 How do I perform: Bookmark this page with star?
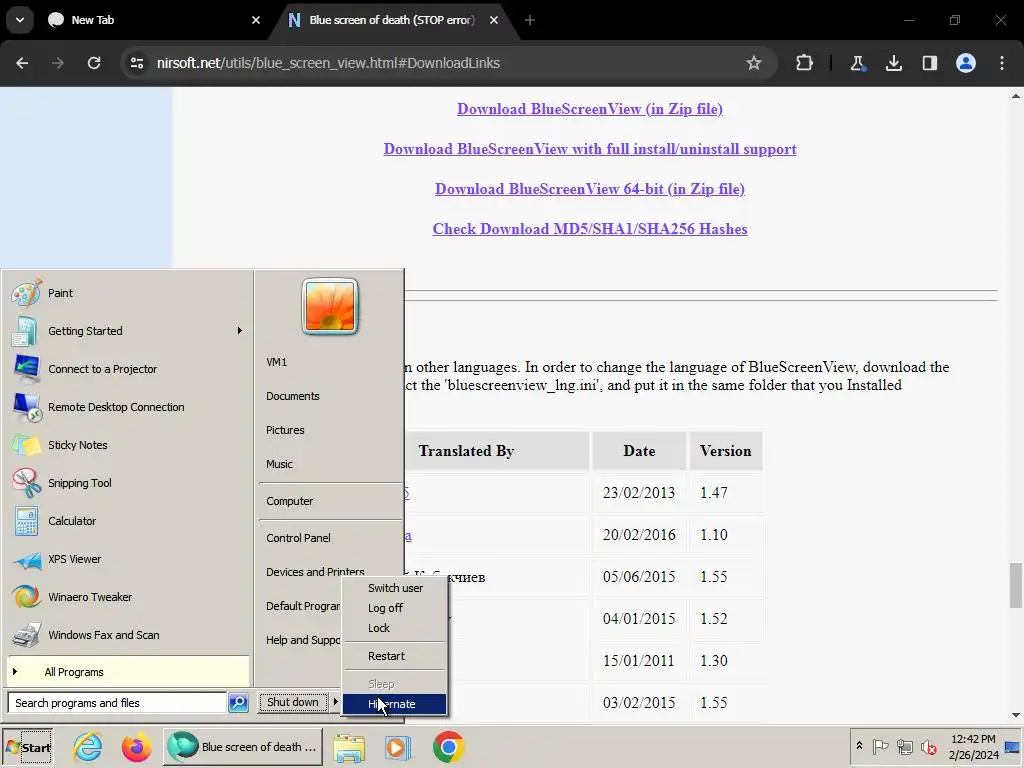(754, 63)
